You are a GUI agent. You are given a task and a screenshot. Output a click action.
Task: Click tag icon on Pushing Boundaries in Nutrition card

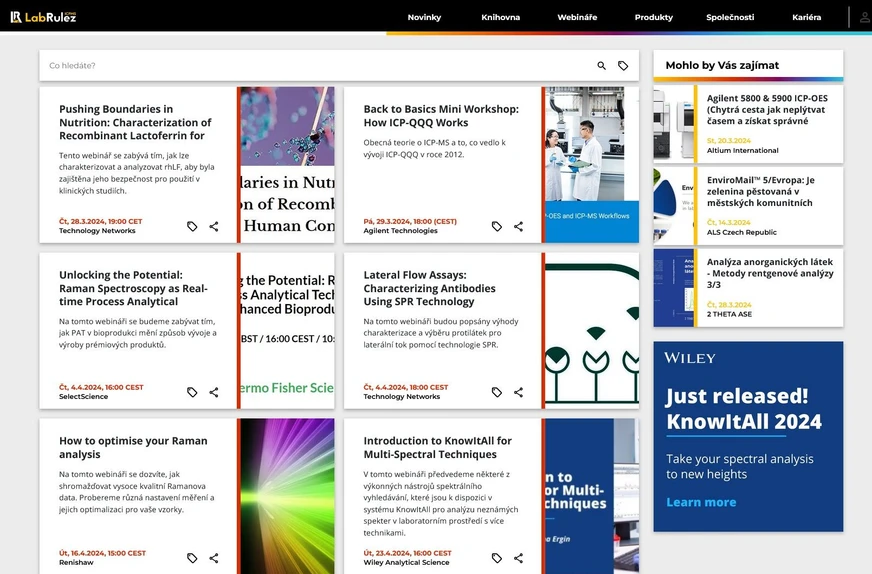pyautogui.click(x=192, y=226)
